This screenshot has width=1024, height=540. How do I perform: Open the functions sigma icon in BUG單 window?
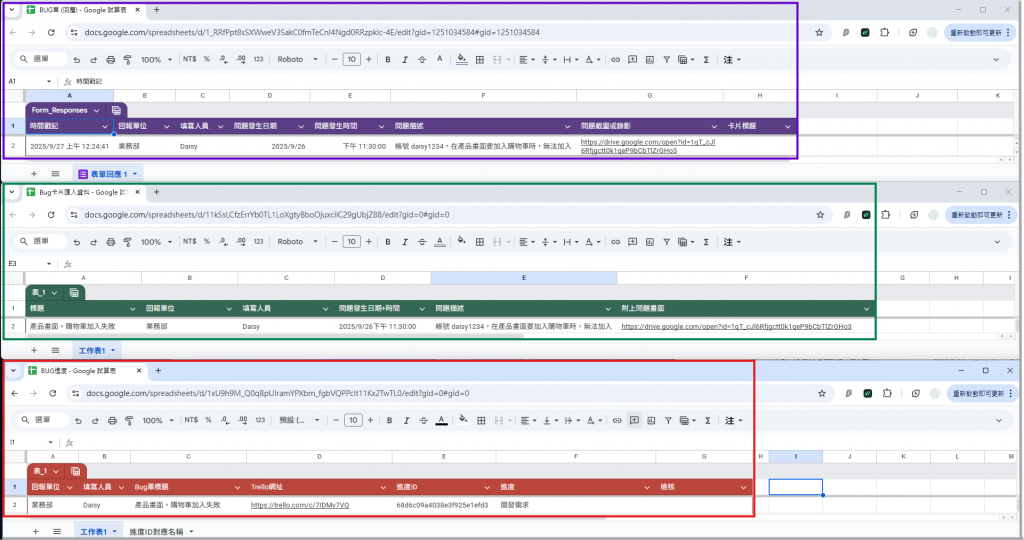click(x=706, y=59)
